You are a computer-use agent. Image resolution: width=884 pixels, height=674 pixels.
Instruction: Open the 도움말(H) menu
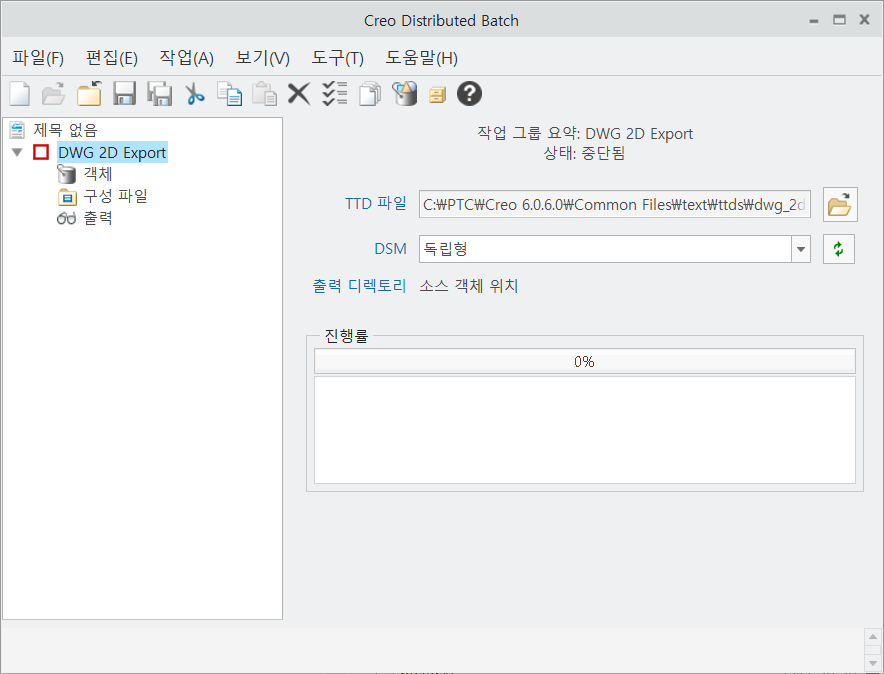(x=422, y=57)
